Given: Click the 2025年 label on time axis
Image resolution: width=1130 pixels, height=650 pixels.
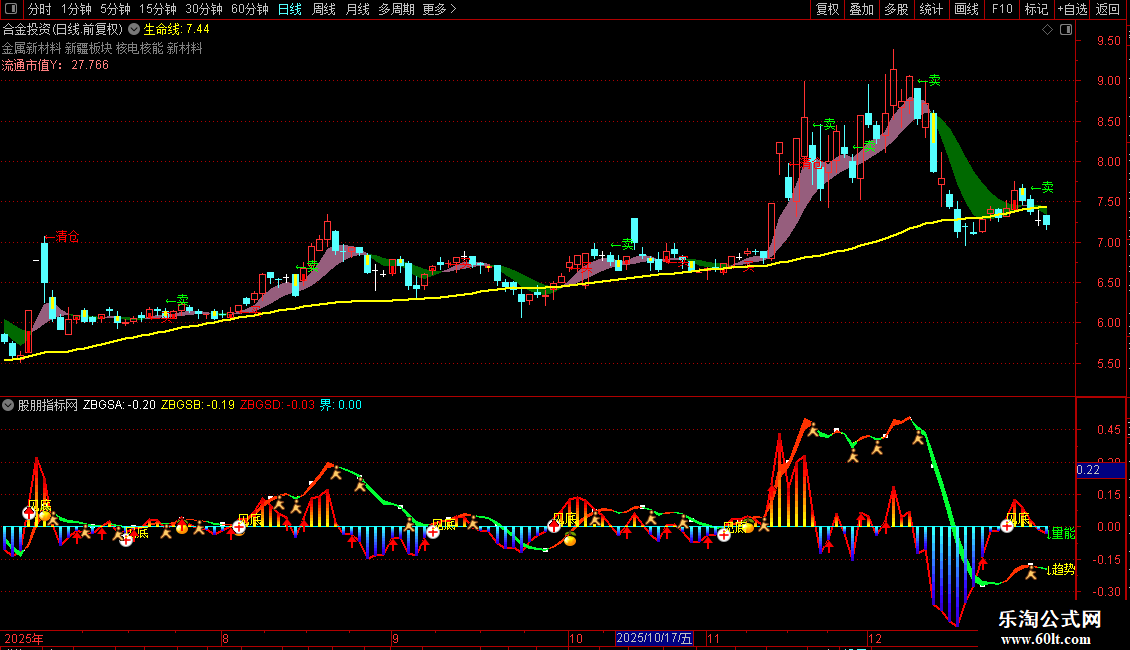Looking at the screenshot, I should (24, 638).
